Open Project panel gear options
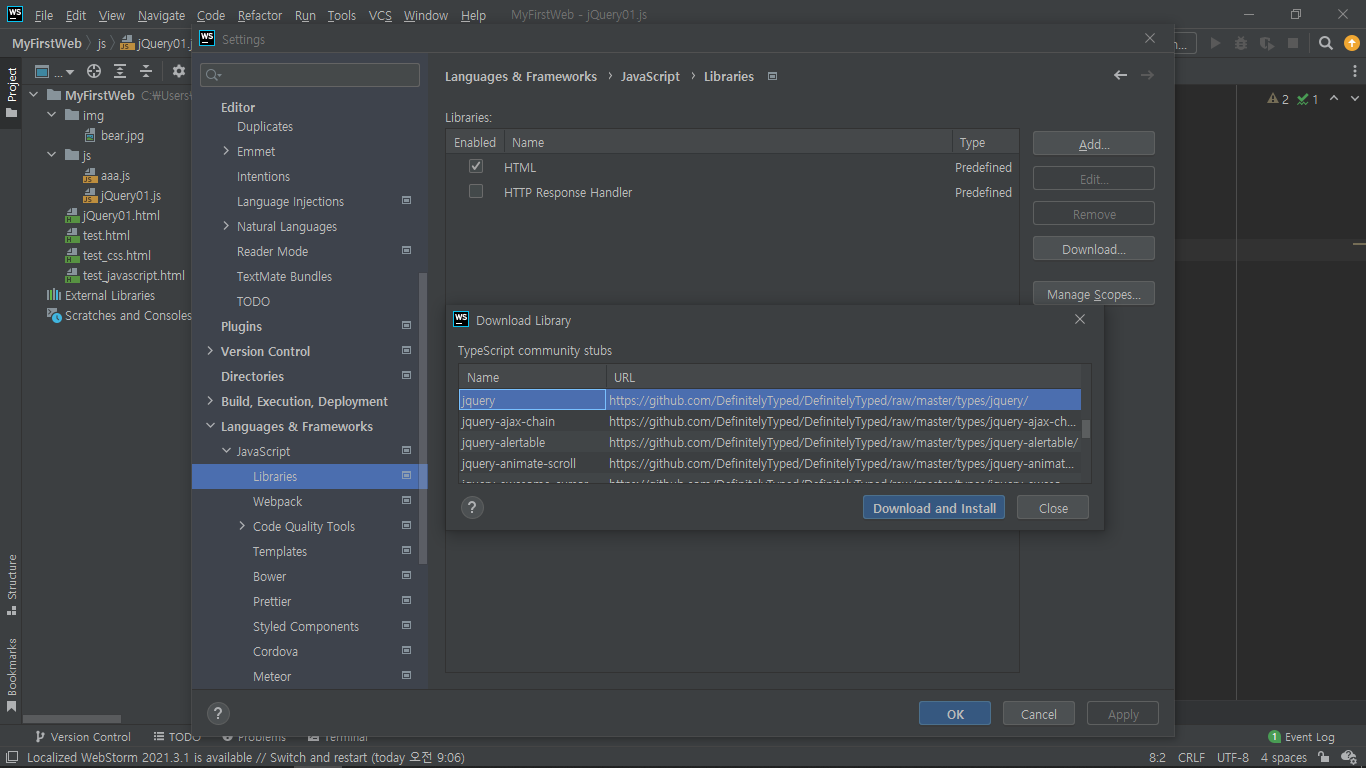 179,71
